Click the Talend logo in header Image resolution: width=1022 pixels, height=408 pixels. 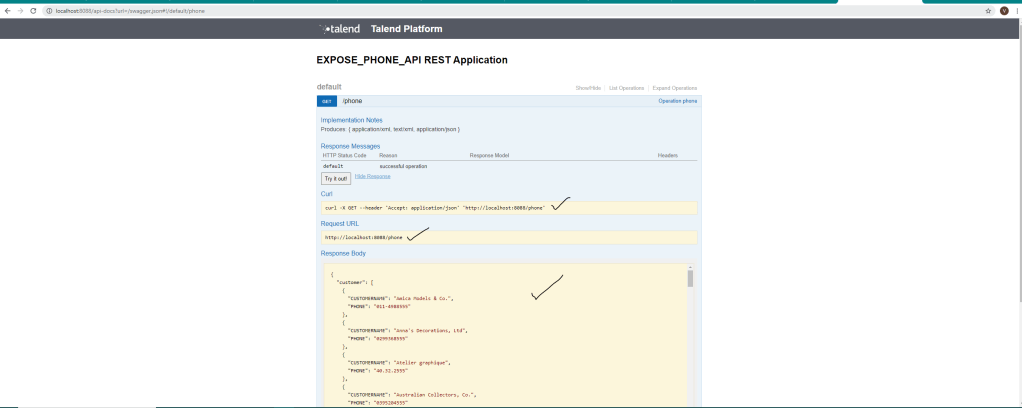tap(340, 29)
